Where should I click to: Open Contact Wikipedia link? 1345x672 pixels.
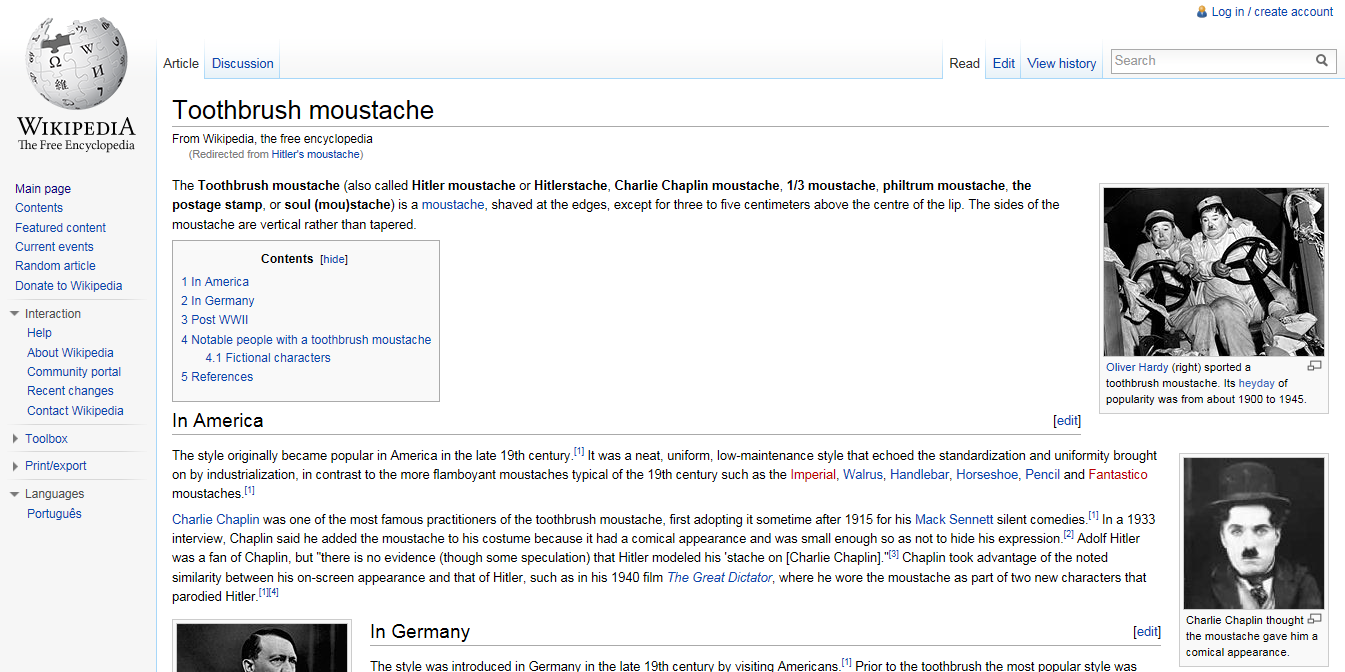pos(75,411)
